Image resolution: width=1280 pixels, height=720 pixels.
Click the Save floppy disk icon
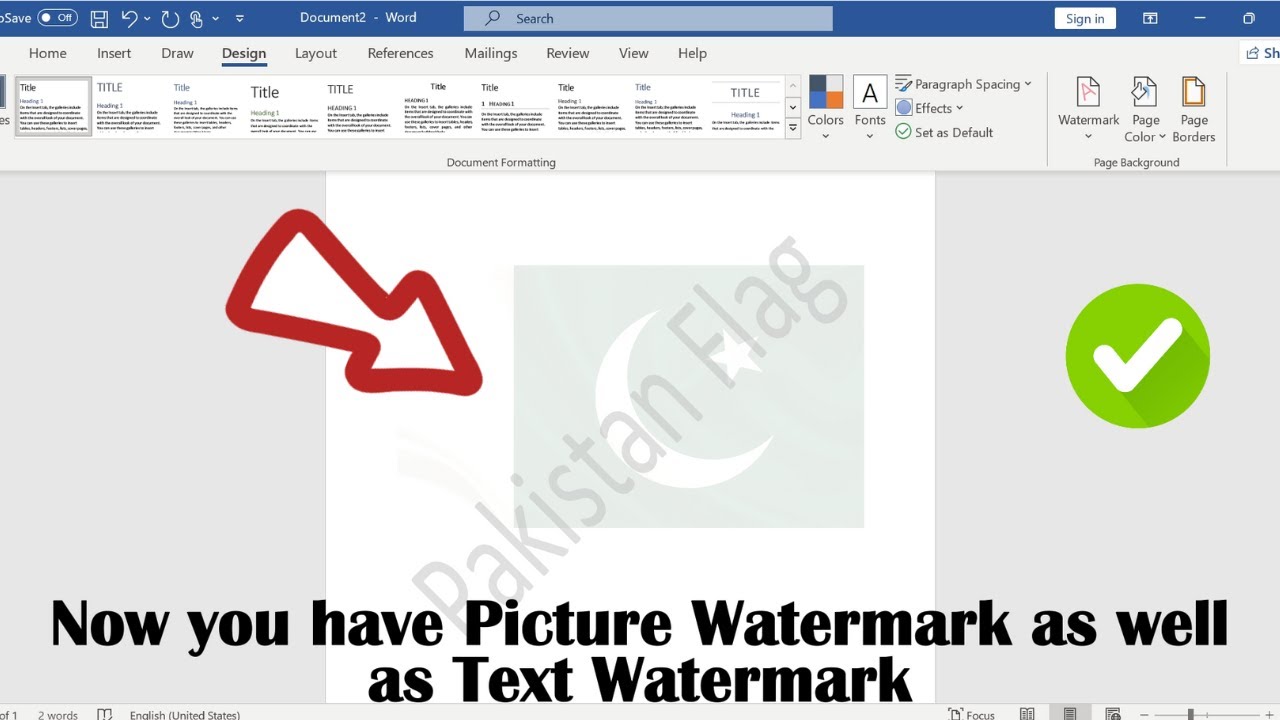tap(99, 18)
